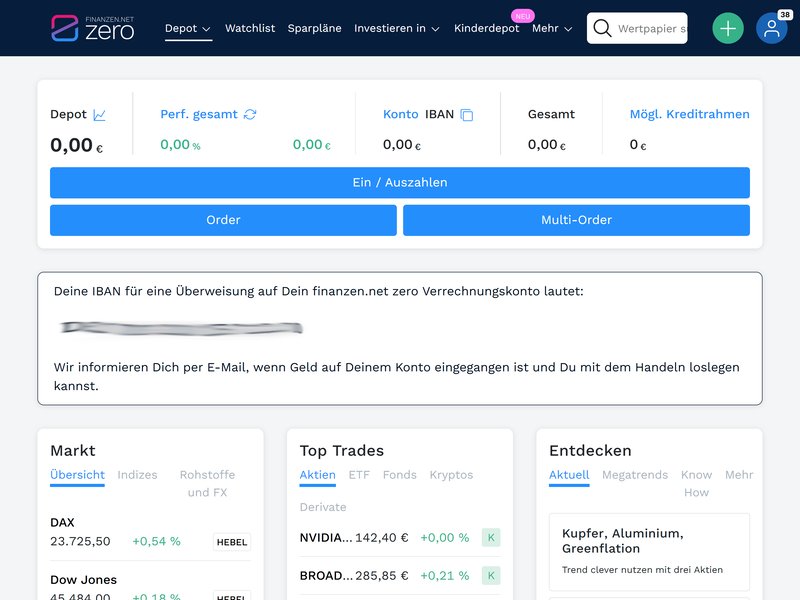Click the Wertpapier search input field
The image size is (800, 600).
652,29
